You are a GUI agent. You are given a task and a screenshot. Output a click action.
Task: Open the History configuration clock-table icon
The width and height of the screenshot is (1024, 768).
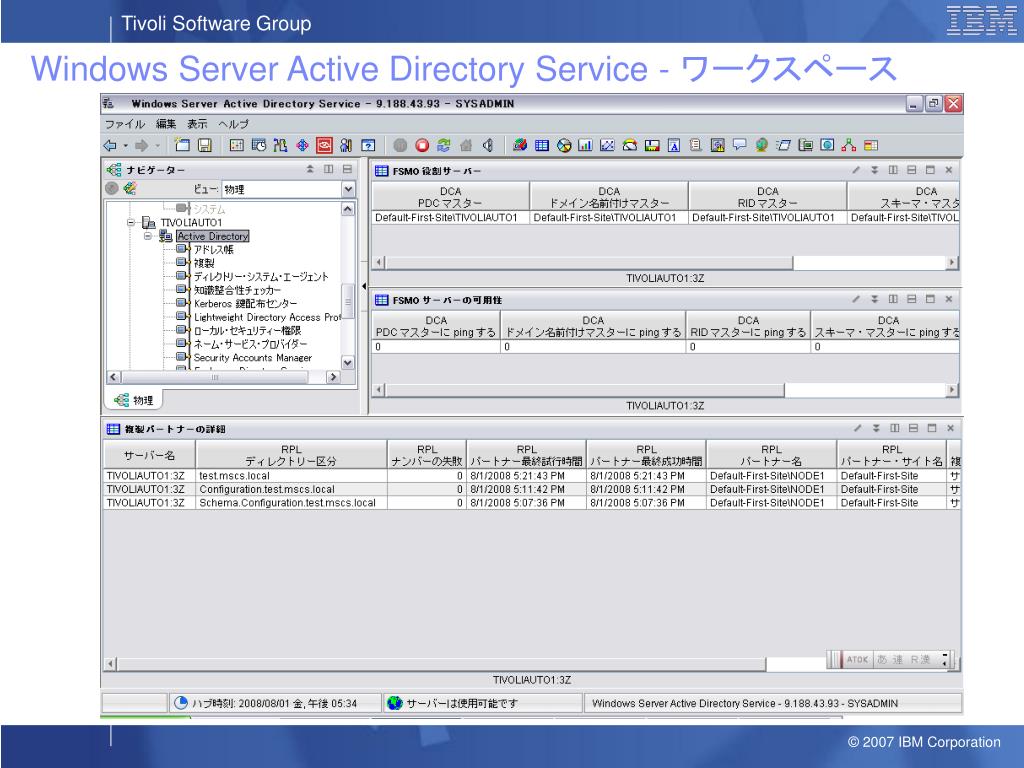point(259,145)
